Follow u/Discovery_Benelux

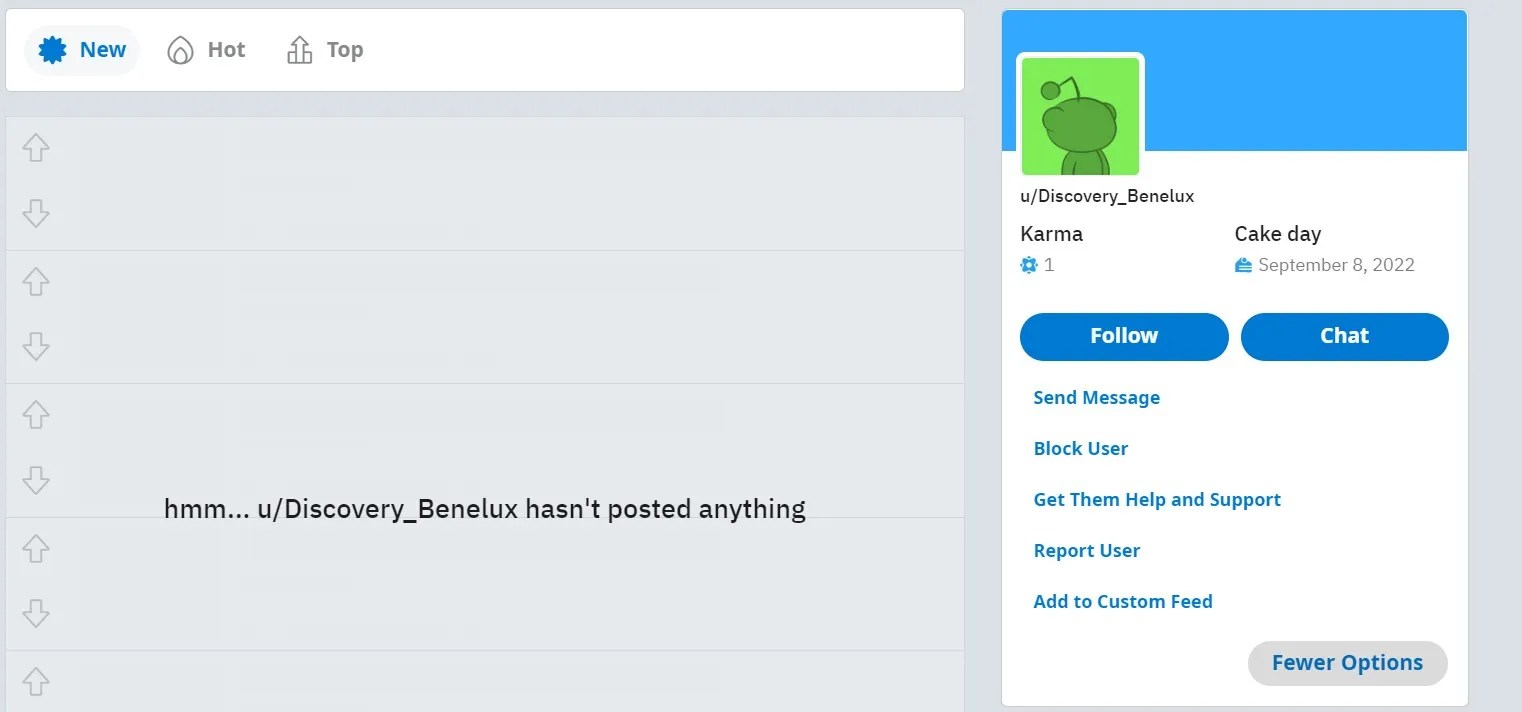1123,336
